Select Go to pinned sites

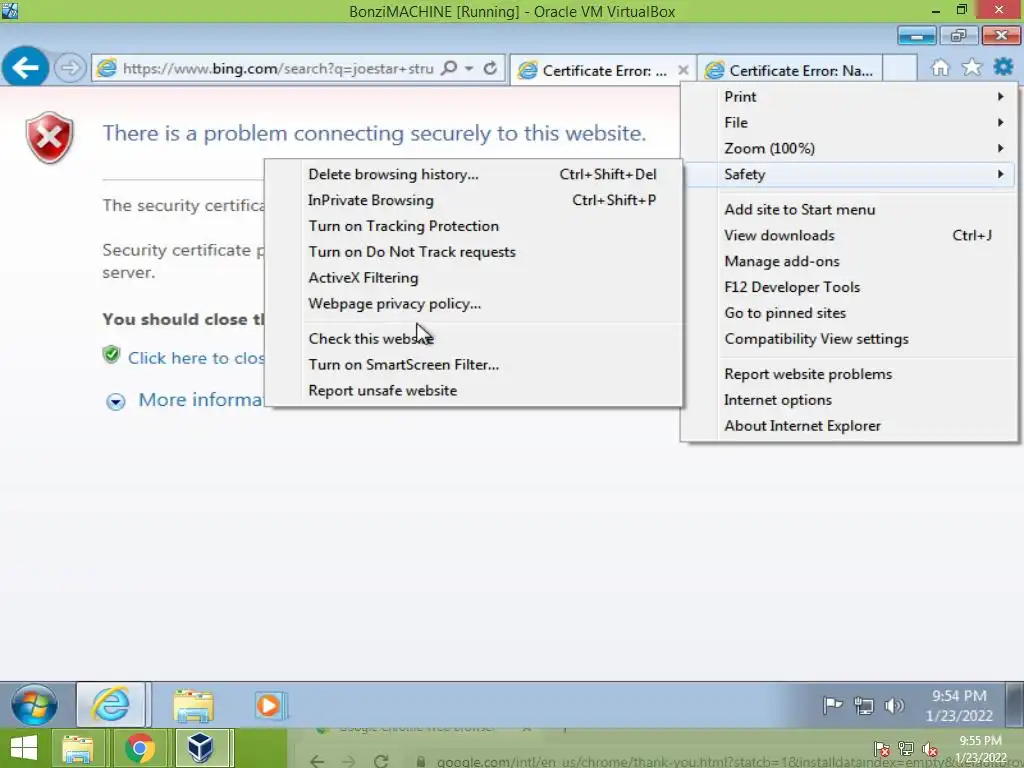tap(849, 313)
